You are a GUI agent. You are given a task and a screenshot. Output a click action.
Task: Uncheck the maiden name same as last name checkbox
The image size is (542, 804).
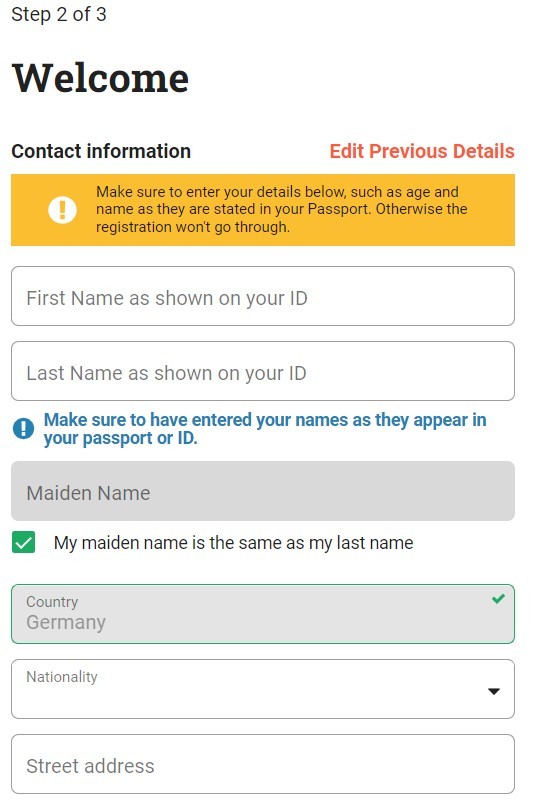pos(24,542)
